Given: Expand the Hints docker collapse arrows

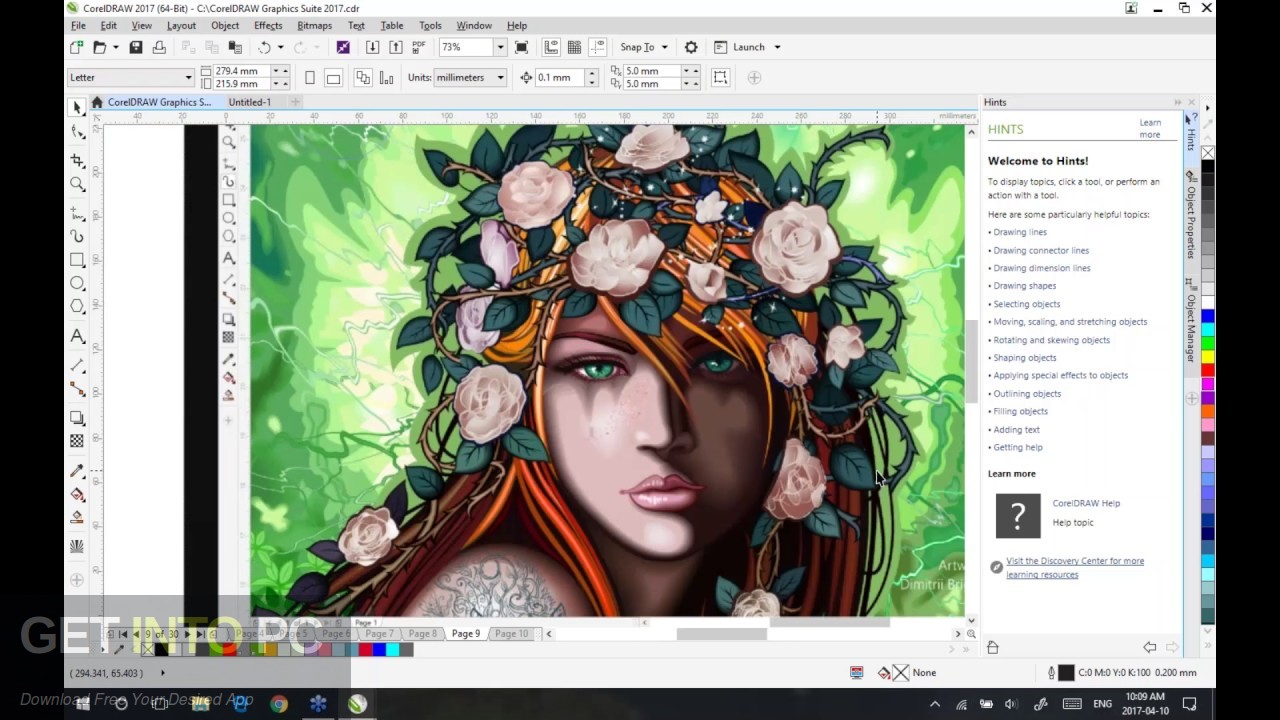Looking at the screenshot, I should pos(1177,102).
